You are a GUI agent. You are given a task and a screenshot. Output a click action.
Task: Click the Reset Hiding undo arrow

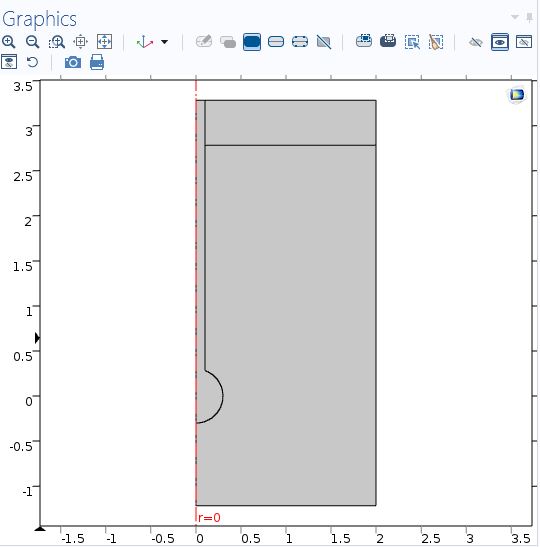32,62
